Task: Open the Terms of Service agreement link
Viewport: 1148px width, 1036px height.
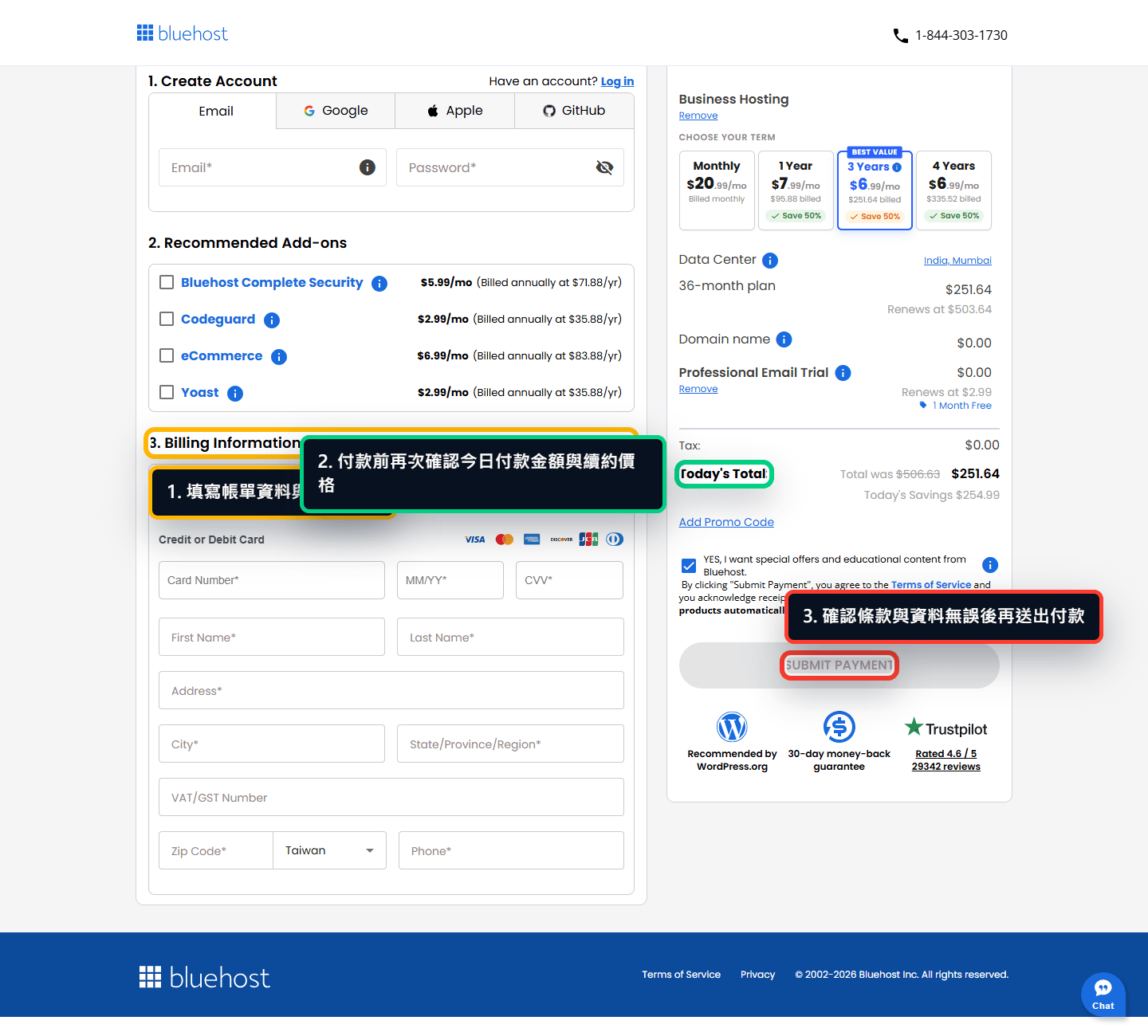Action: click(931, 585)
